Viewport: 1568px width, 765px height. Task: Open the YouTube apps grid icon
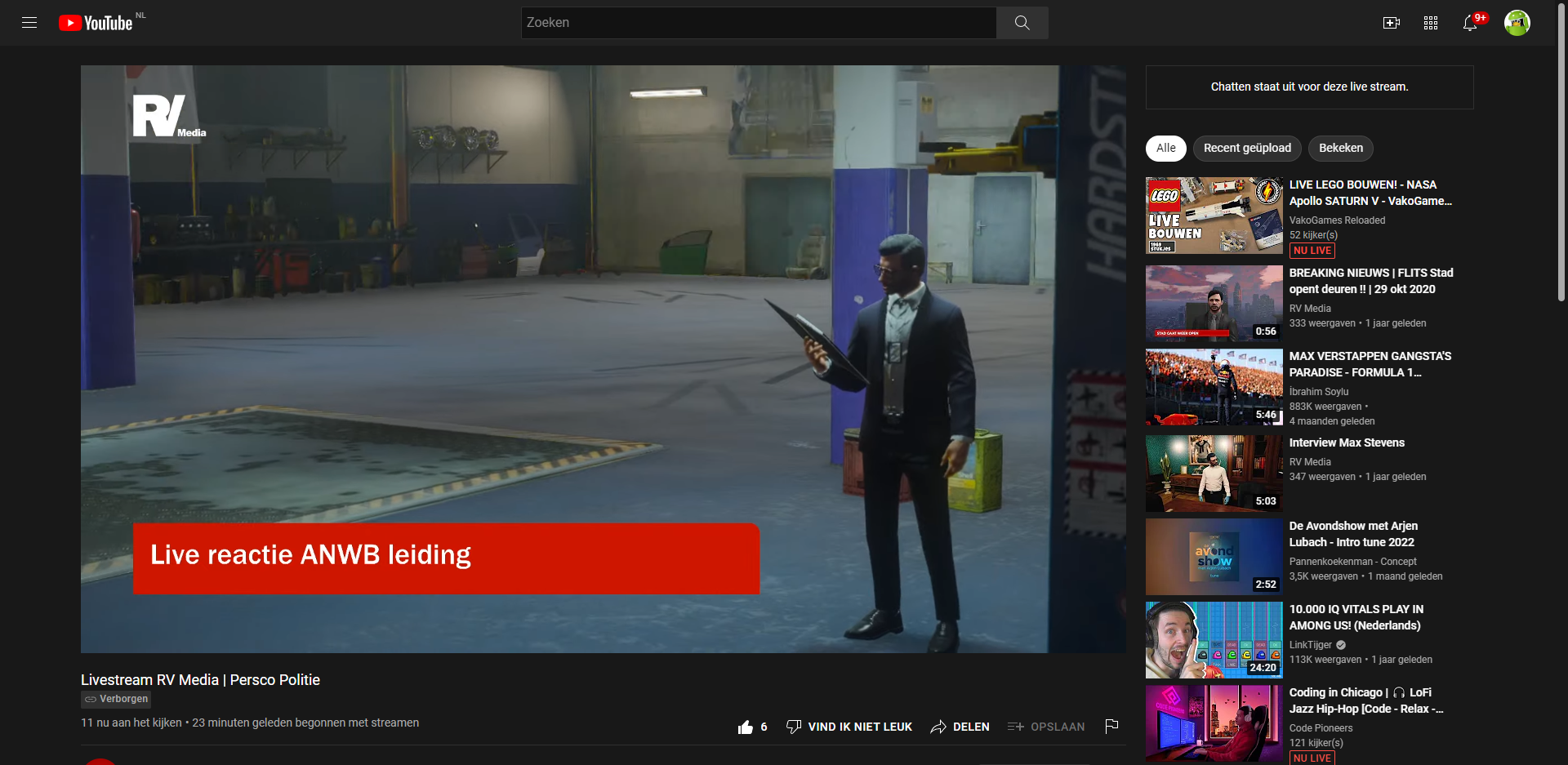click(1430, 23)
